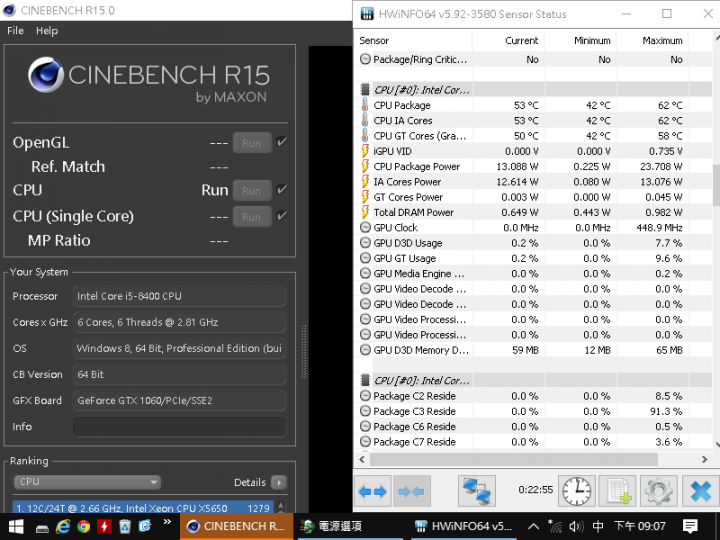This screenshot has width=720, height=540.
Task: Launch Internet Explorer from the taskbar
Action: coord(63,526)
